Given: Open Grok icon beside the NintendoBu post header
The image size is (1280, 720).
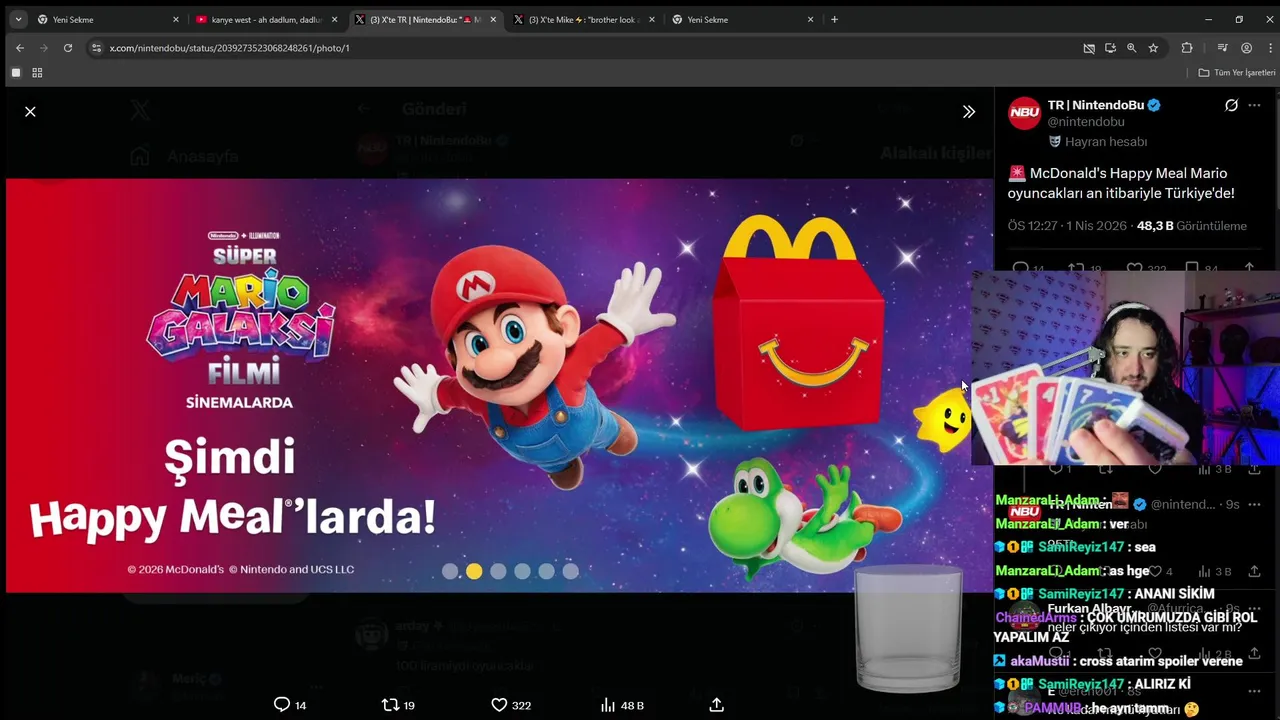Looking at the screenshot, I should (x=1231, y=105).
